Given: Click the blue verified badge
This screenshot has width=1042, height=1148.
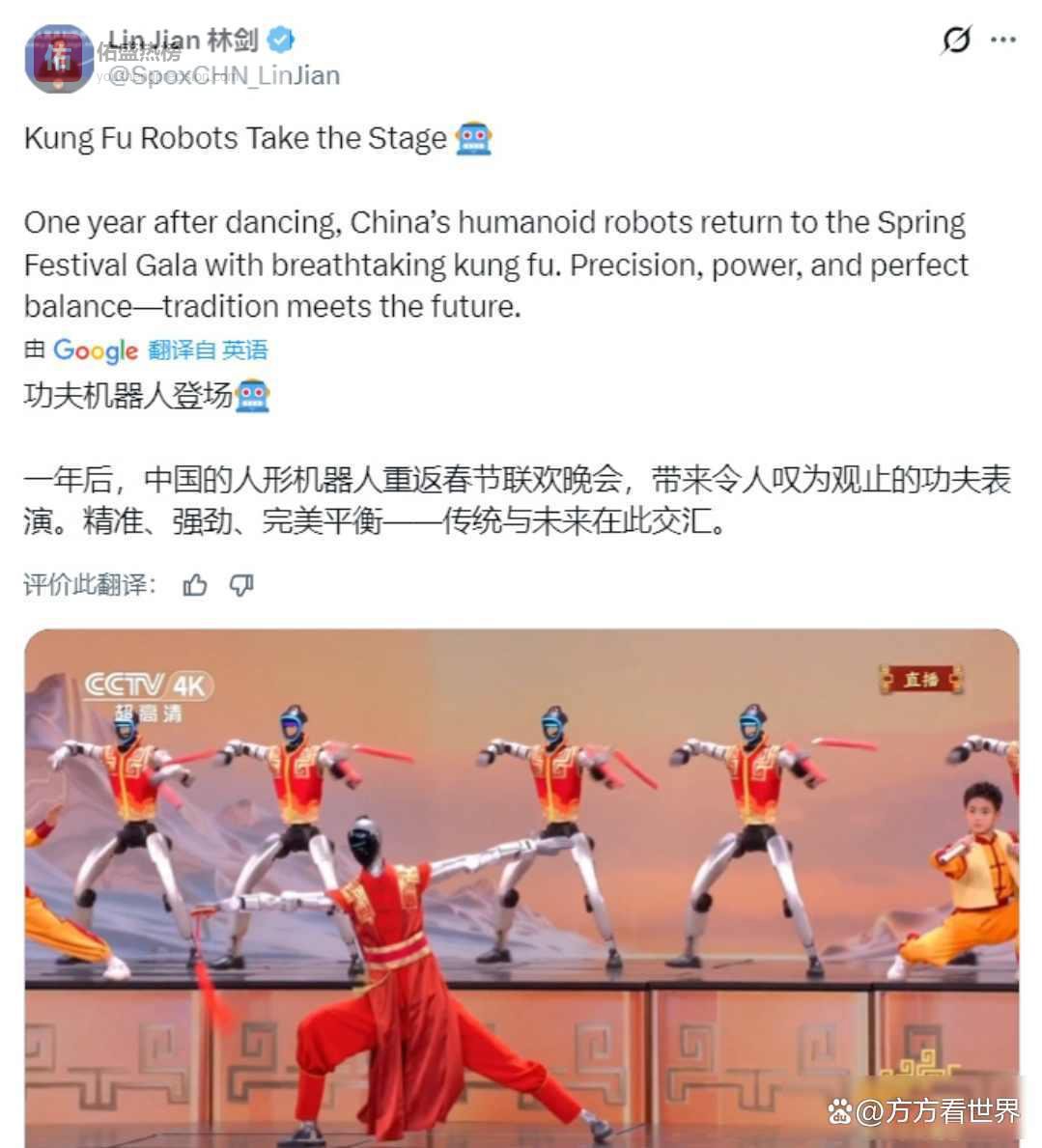Looking at the screenshot, I should coord(280,40).
